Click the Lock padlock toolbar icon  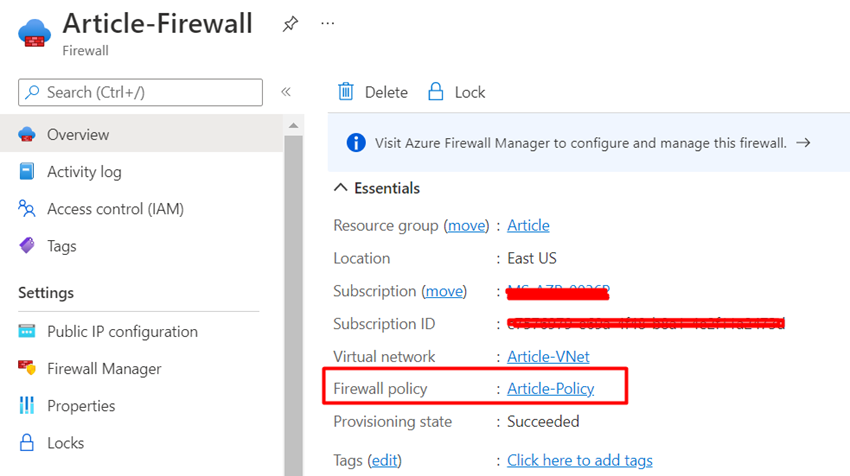(x=436, y=92)
